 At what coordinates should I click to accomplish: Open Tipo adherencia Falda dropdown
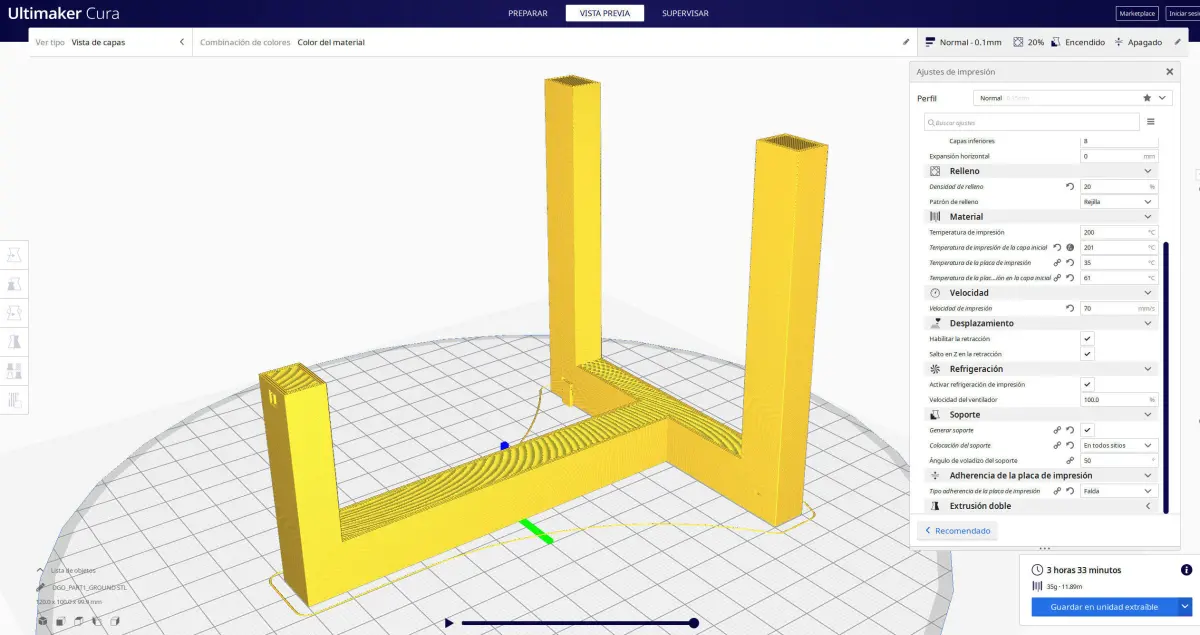coord(1118,491)
